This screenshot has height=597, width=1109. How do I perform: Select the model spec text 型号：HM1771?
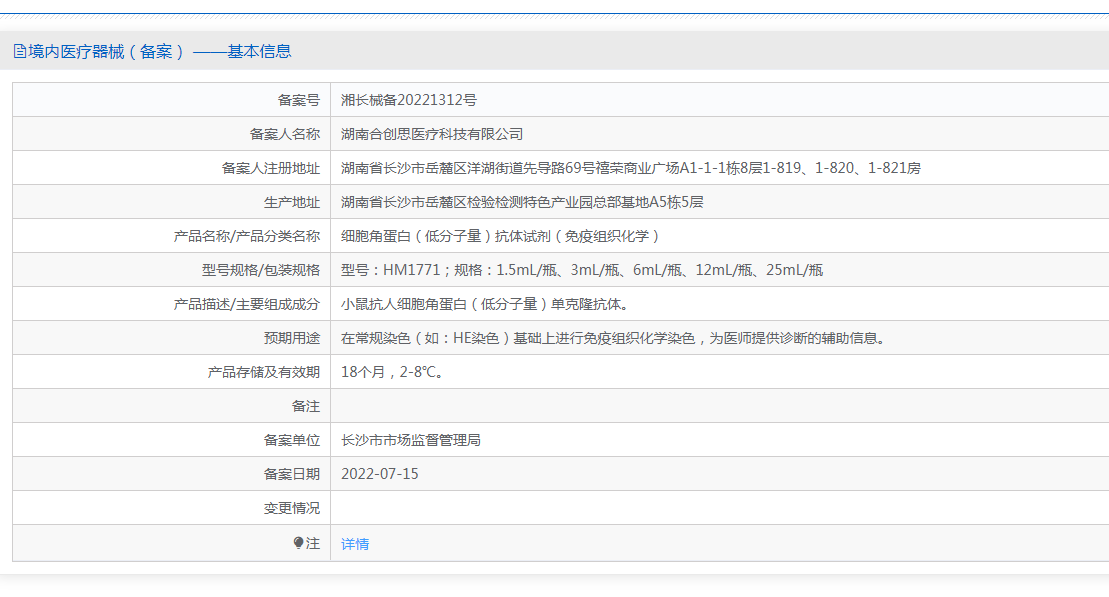point(390,269)
